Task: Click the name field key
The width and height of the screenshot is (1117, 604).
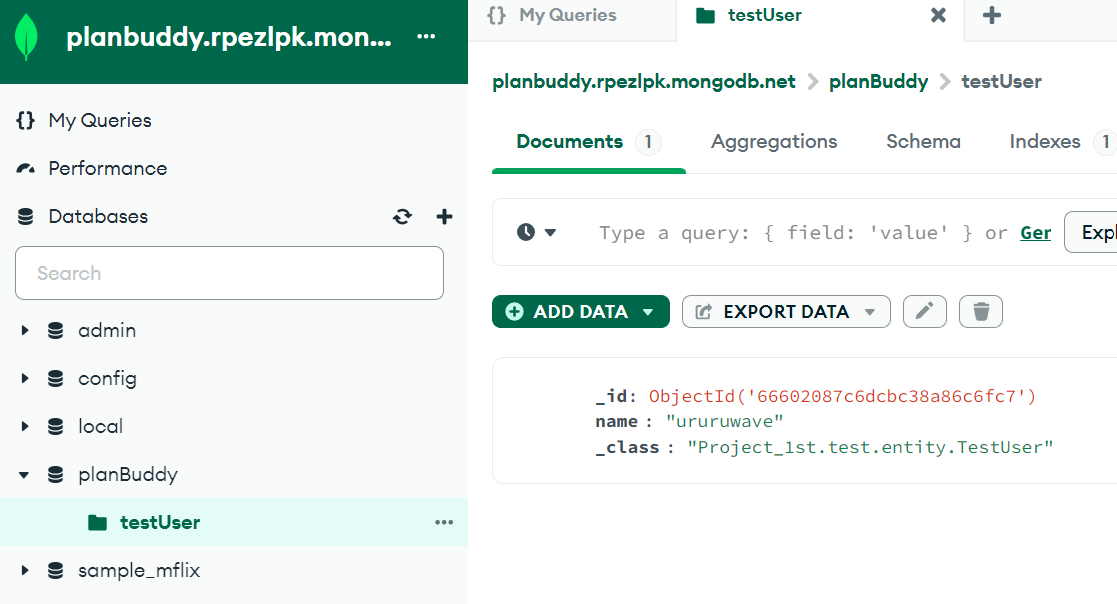Action: click(x=617, y=422)
